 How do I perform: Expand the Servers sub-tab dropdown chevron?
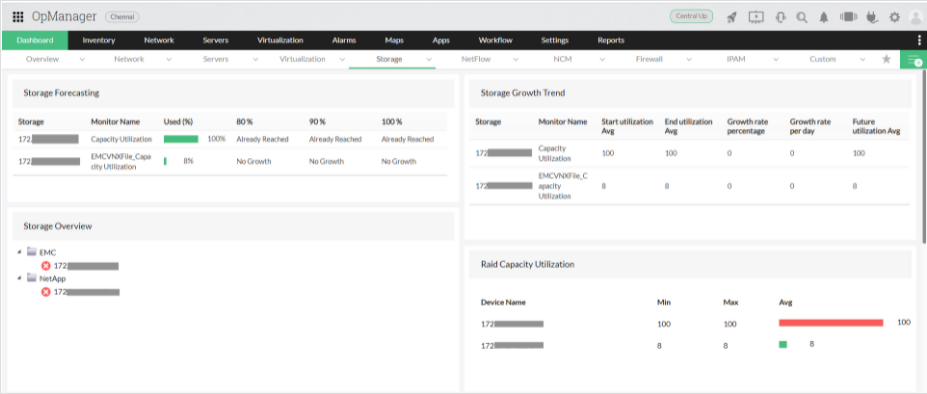[255, 59]
